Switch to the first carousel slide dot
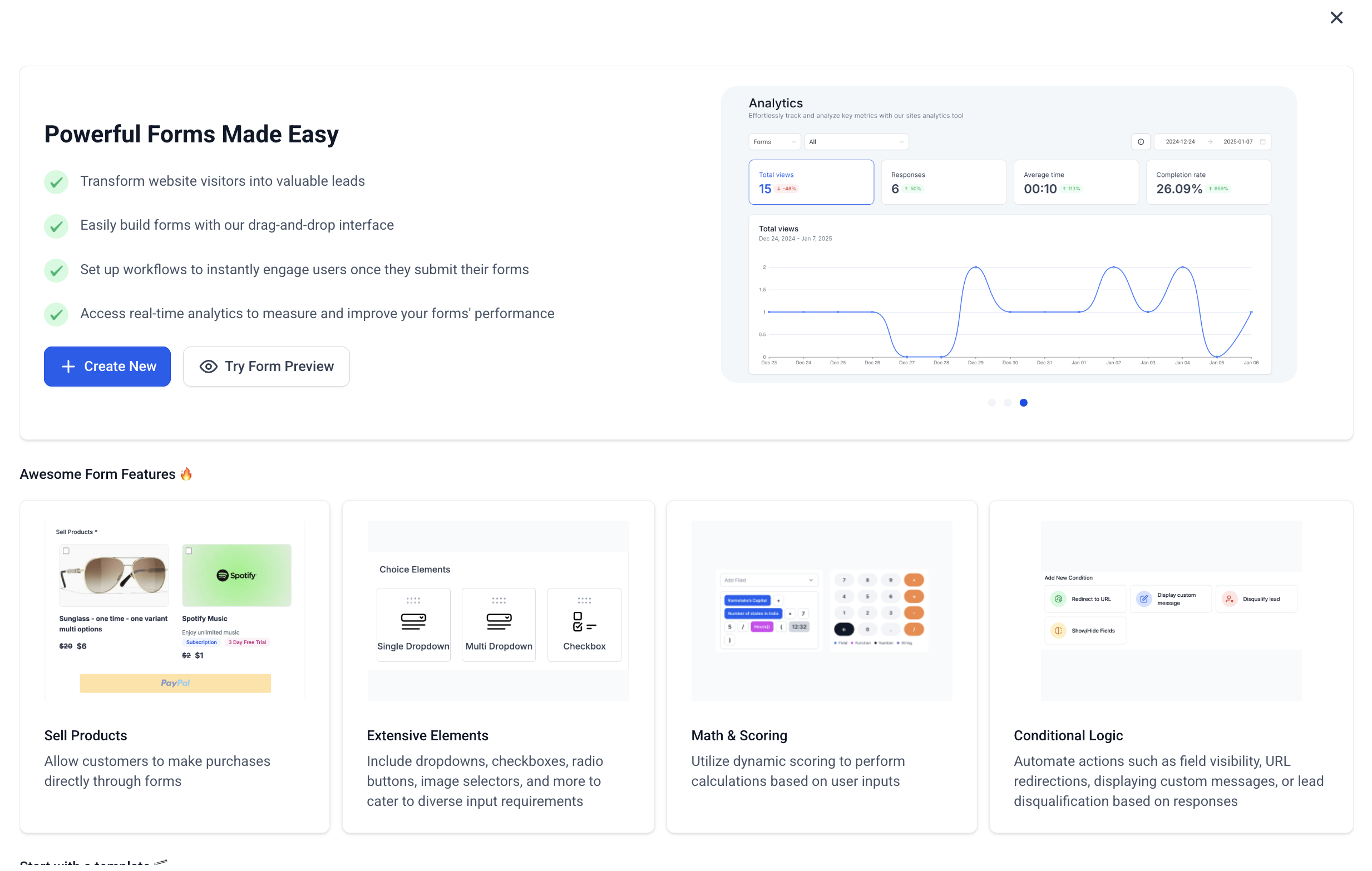The height and width of the screenshot is (871, 1372). tap(991, 403)
